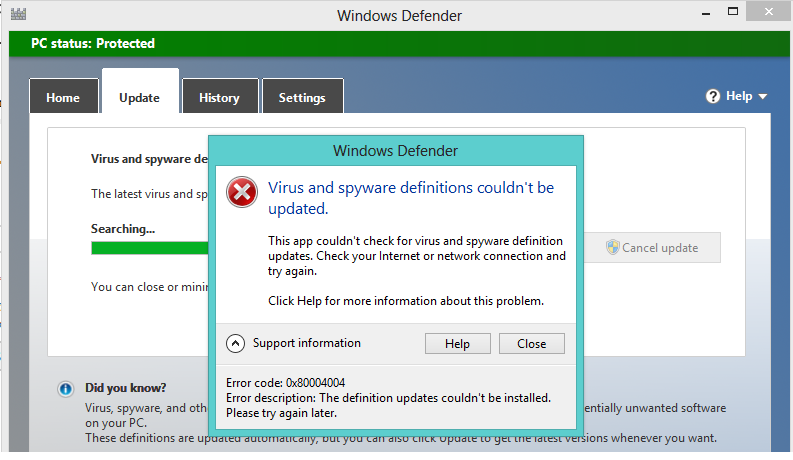This screenshot has height=460, width=793.
Task: Minimize the Windows Defender window
Action: coord(706,13)
